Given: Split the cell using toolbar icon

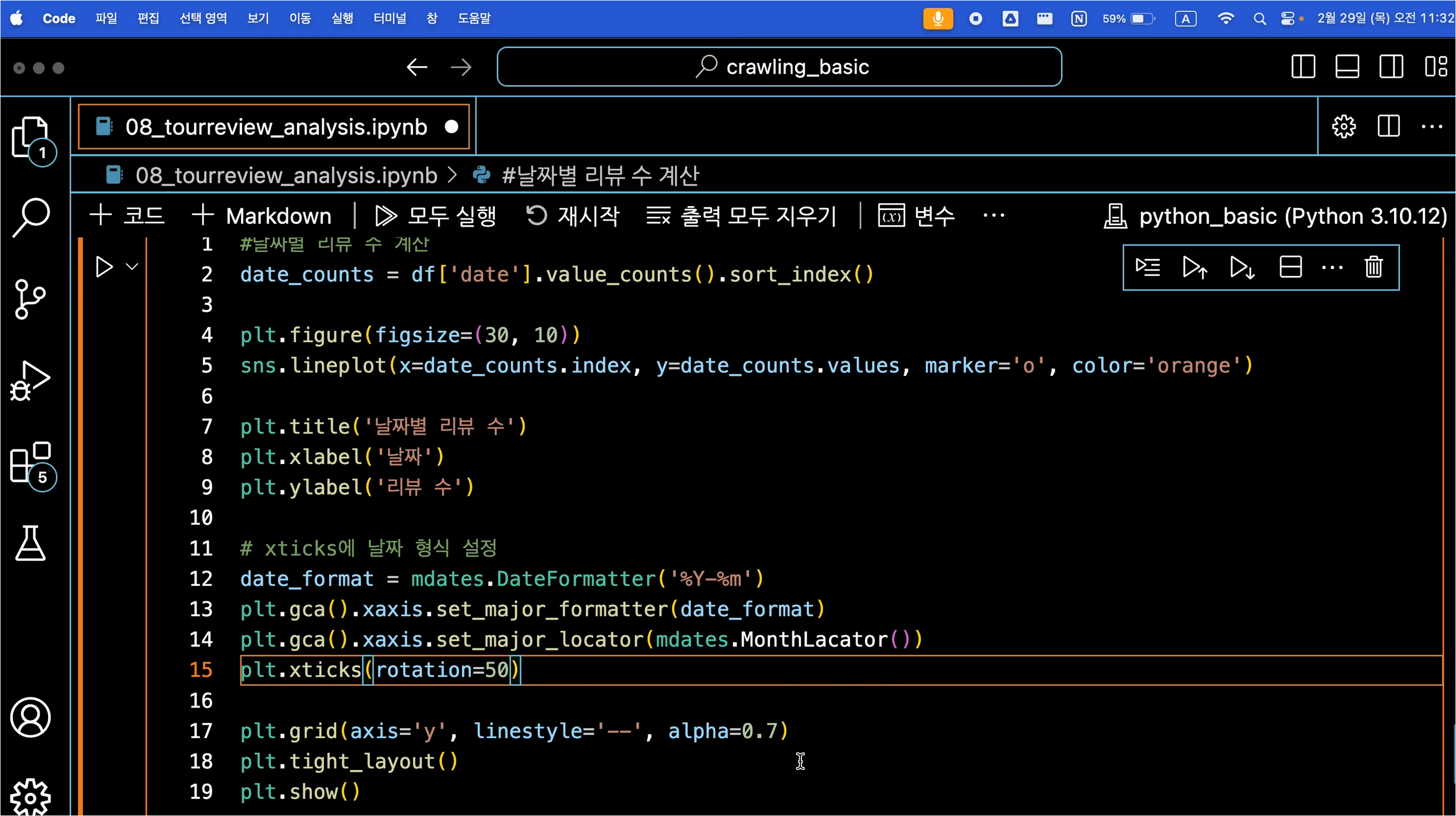Looking at the screenshot, I should coord(1290,268).
